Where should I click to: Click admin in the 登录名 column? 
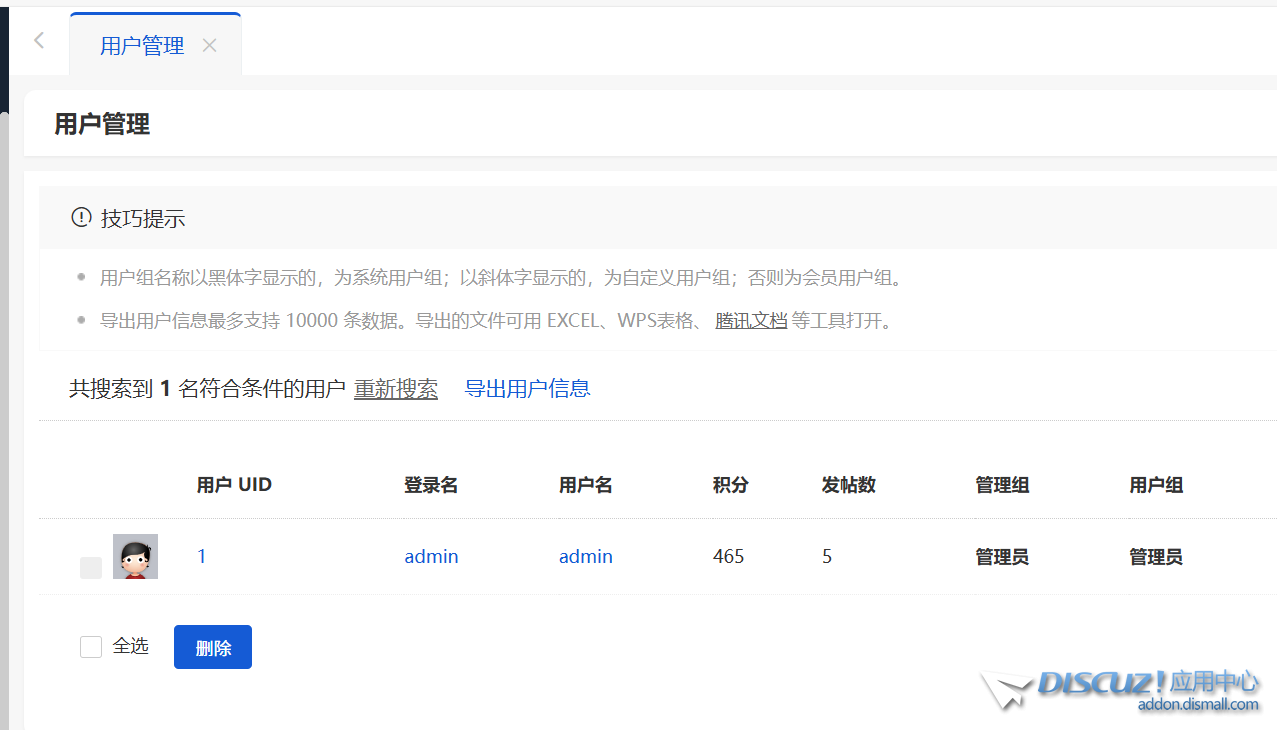tap(431, 557)
